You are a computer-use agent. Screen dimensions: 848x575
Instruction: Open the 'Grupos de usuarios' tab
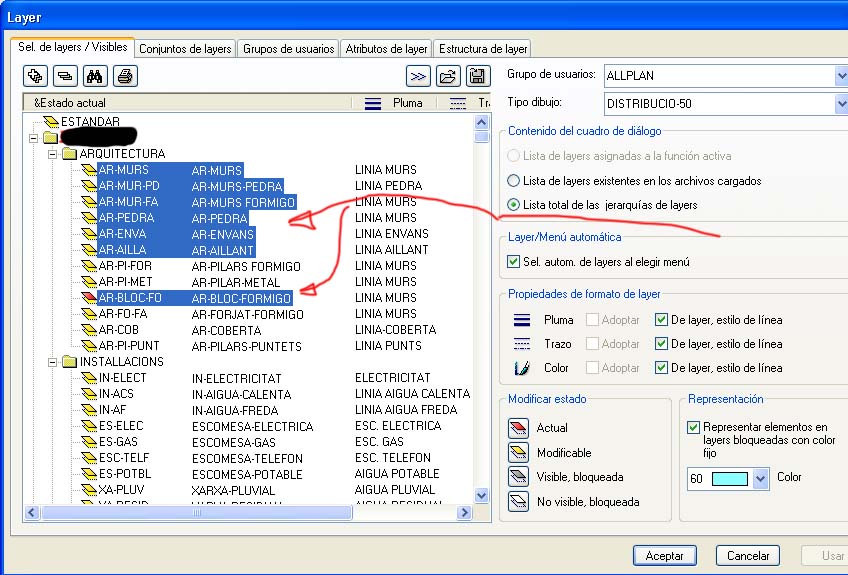(x=288, y=49)
